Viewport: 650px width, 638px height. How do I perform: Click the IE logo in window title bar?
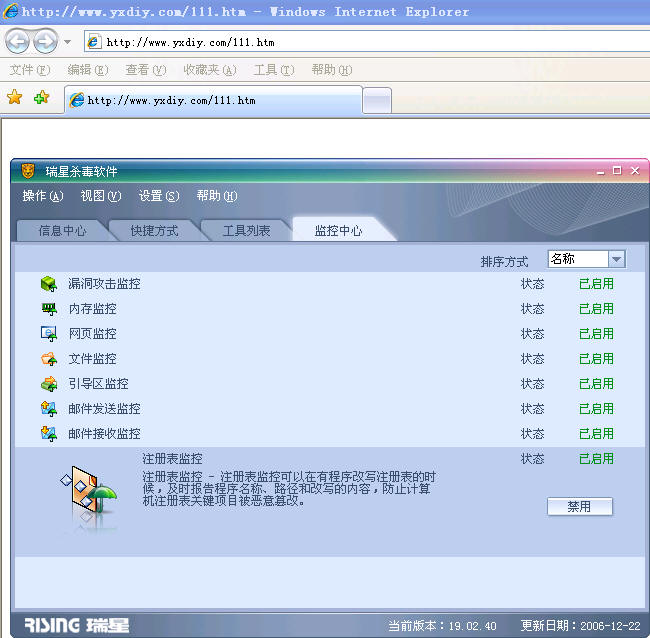[10, 11]
